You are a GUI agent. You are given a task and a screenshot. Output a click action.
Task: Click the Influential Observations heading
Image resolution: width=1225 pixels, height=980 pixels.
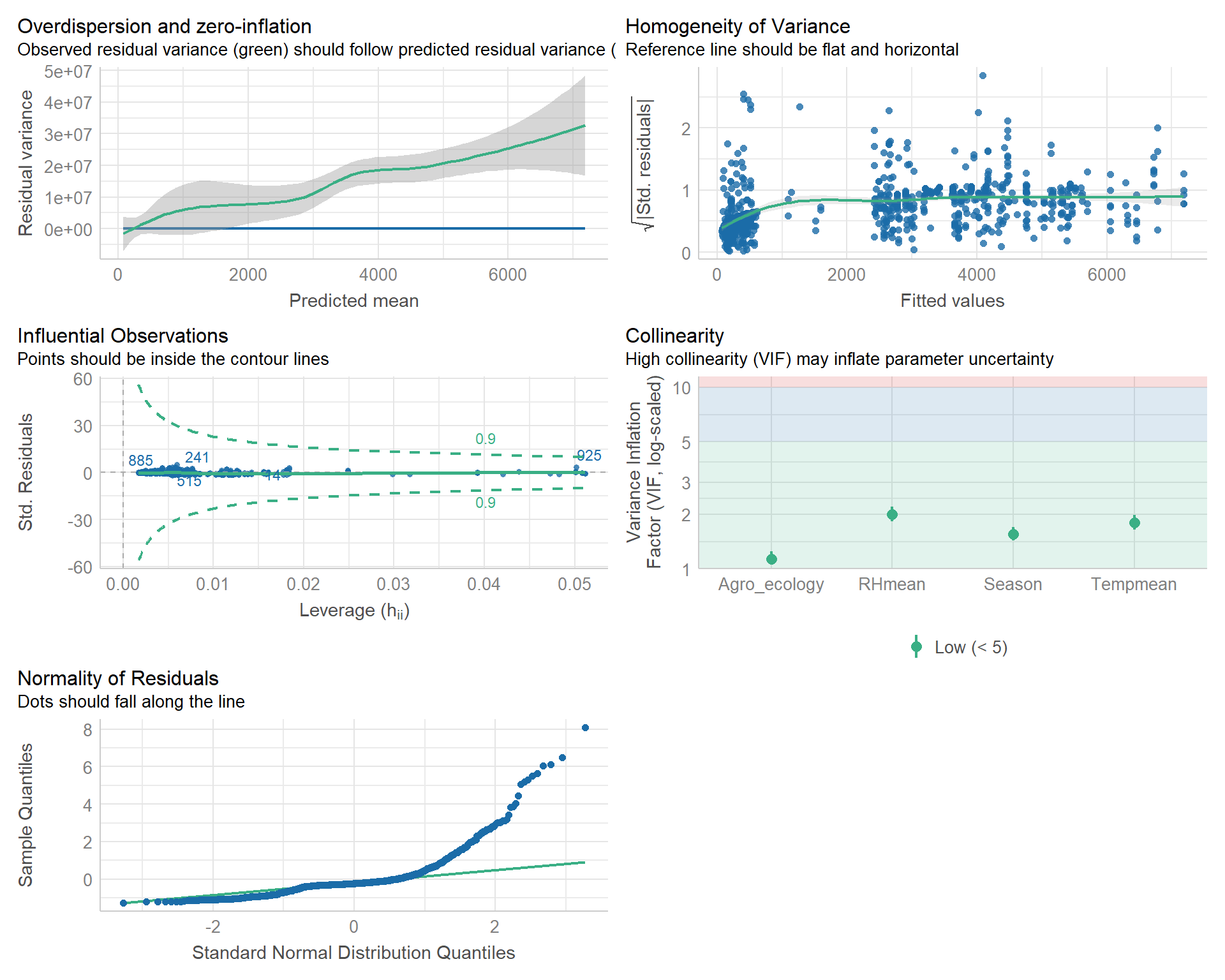click(122, 336)
